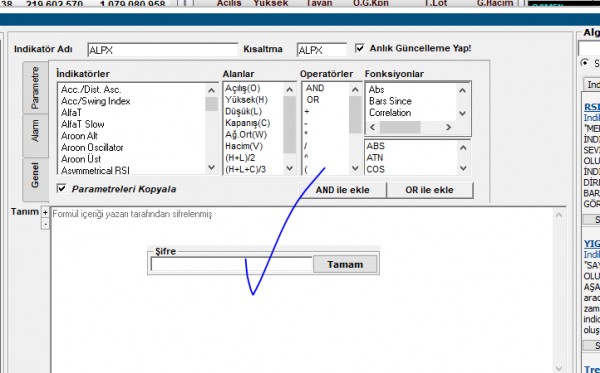Select the division slash operator
This screenshot has width=600, height=373.
[x=306, y=146]
